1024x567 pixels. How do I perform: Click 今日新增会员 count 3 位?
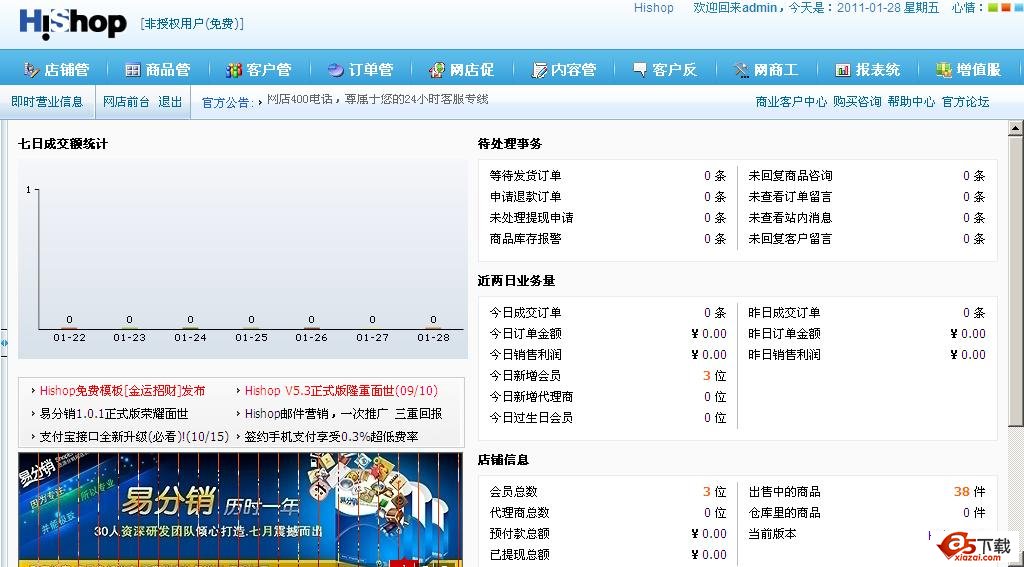[x=714, y=376]
